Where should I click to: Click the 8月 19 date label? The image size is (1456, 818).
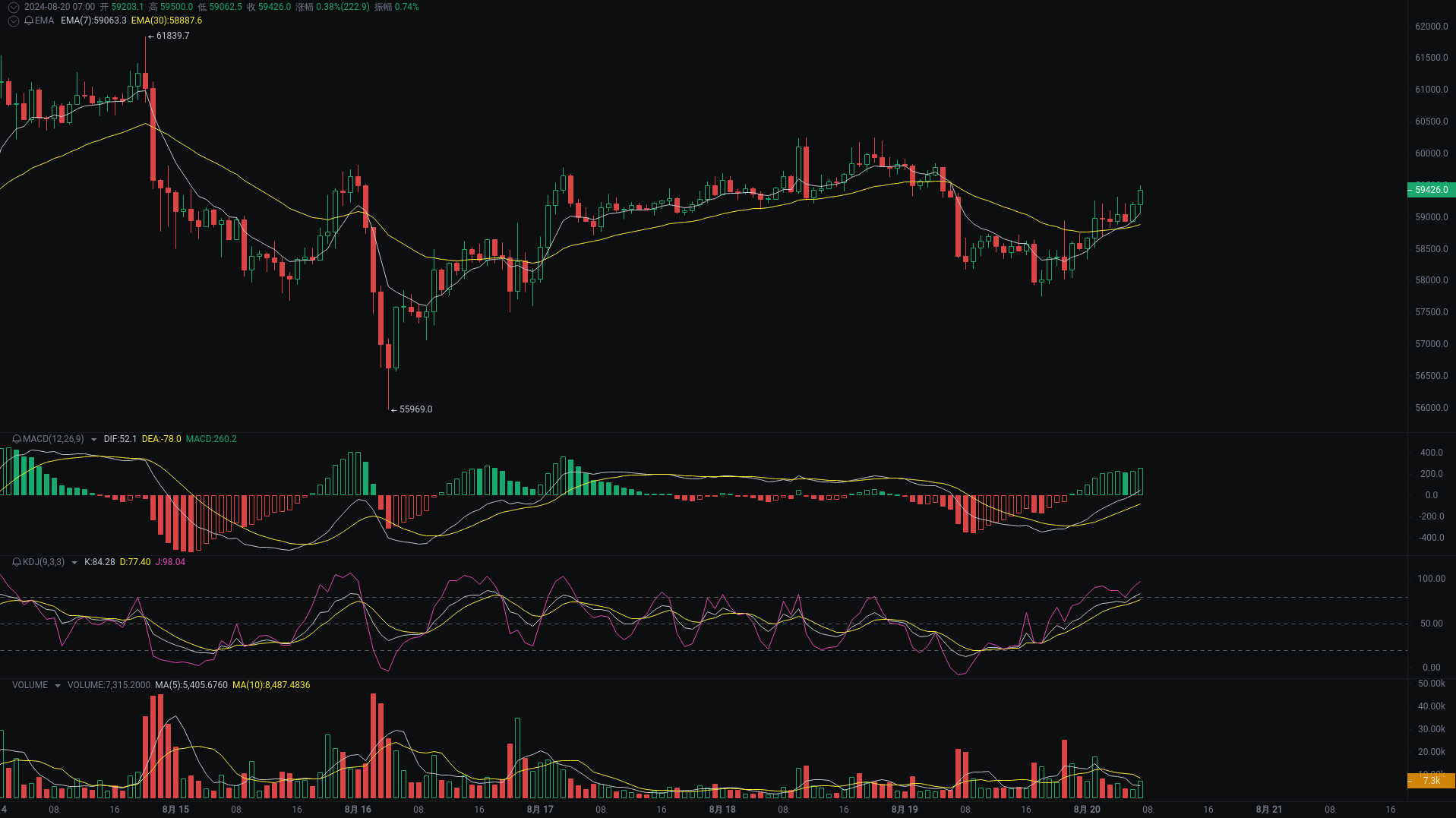tap(905, 810)
